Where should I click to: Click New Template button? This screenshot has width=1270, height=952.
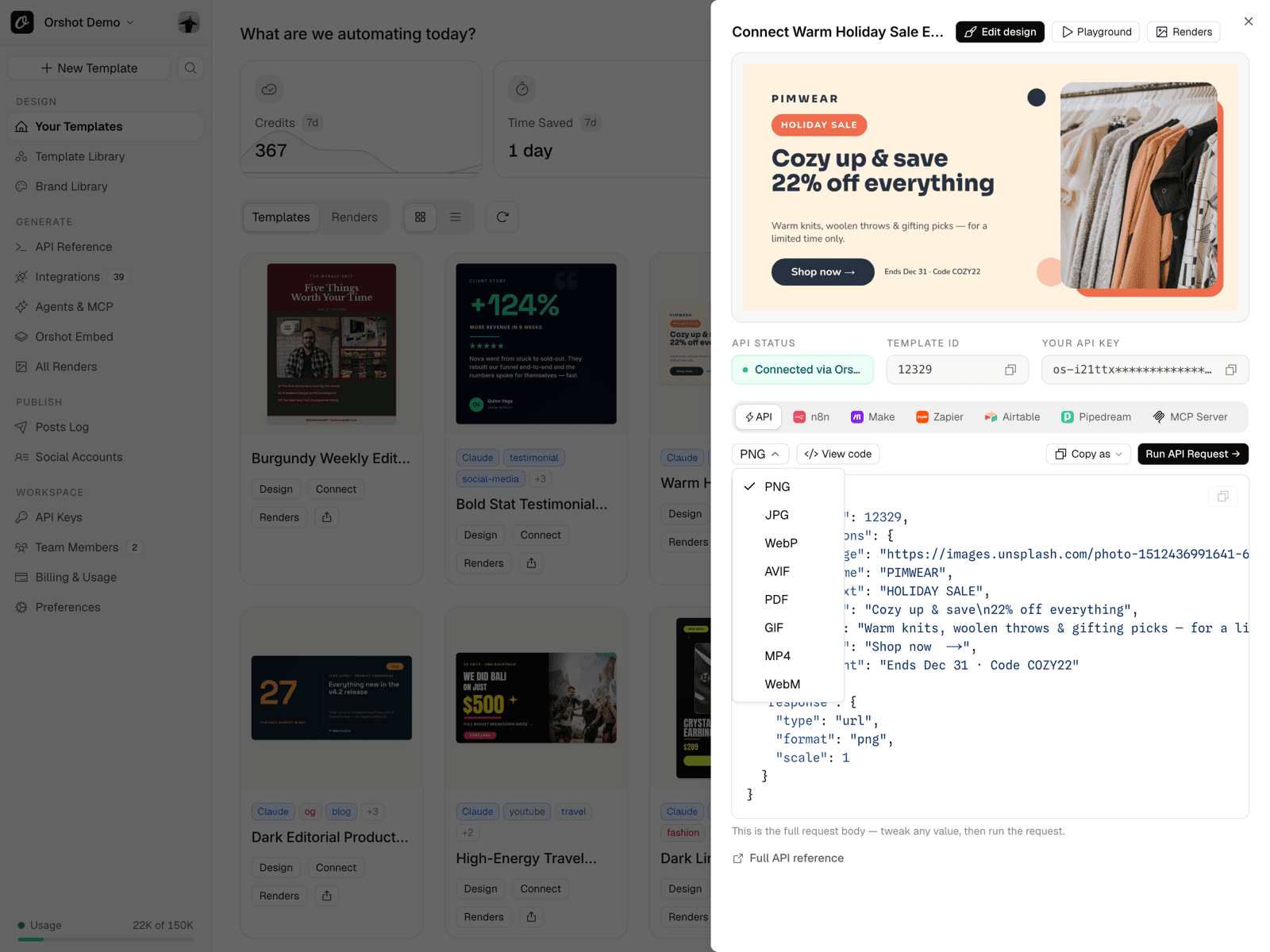[89, 68]
